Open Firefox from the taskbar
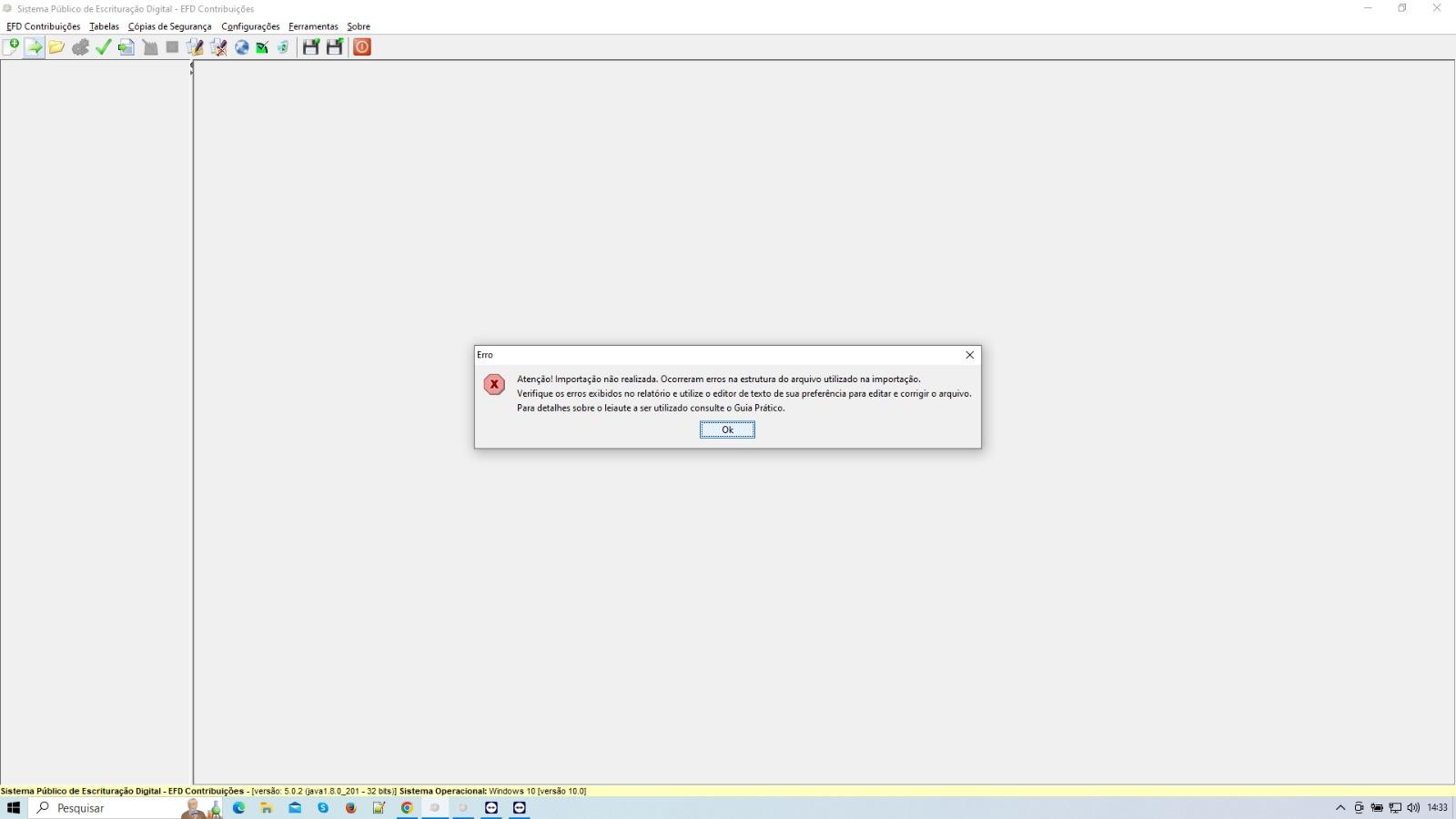1456x819 pixels. coord(350,808)
